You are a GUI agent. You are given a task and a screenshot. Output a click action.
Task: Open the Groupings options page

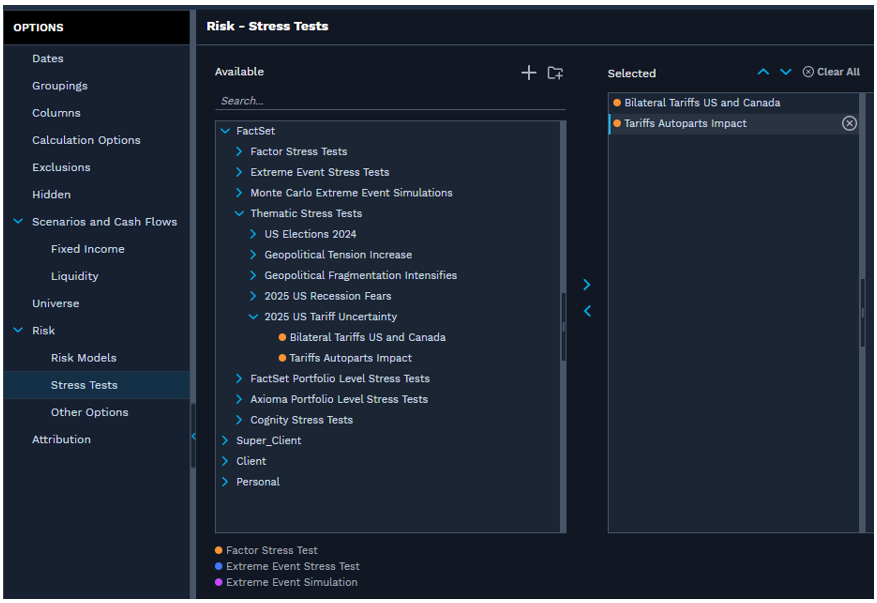click(60, 86)
